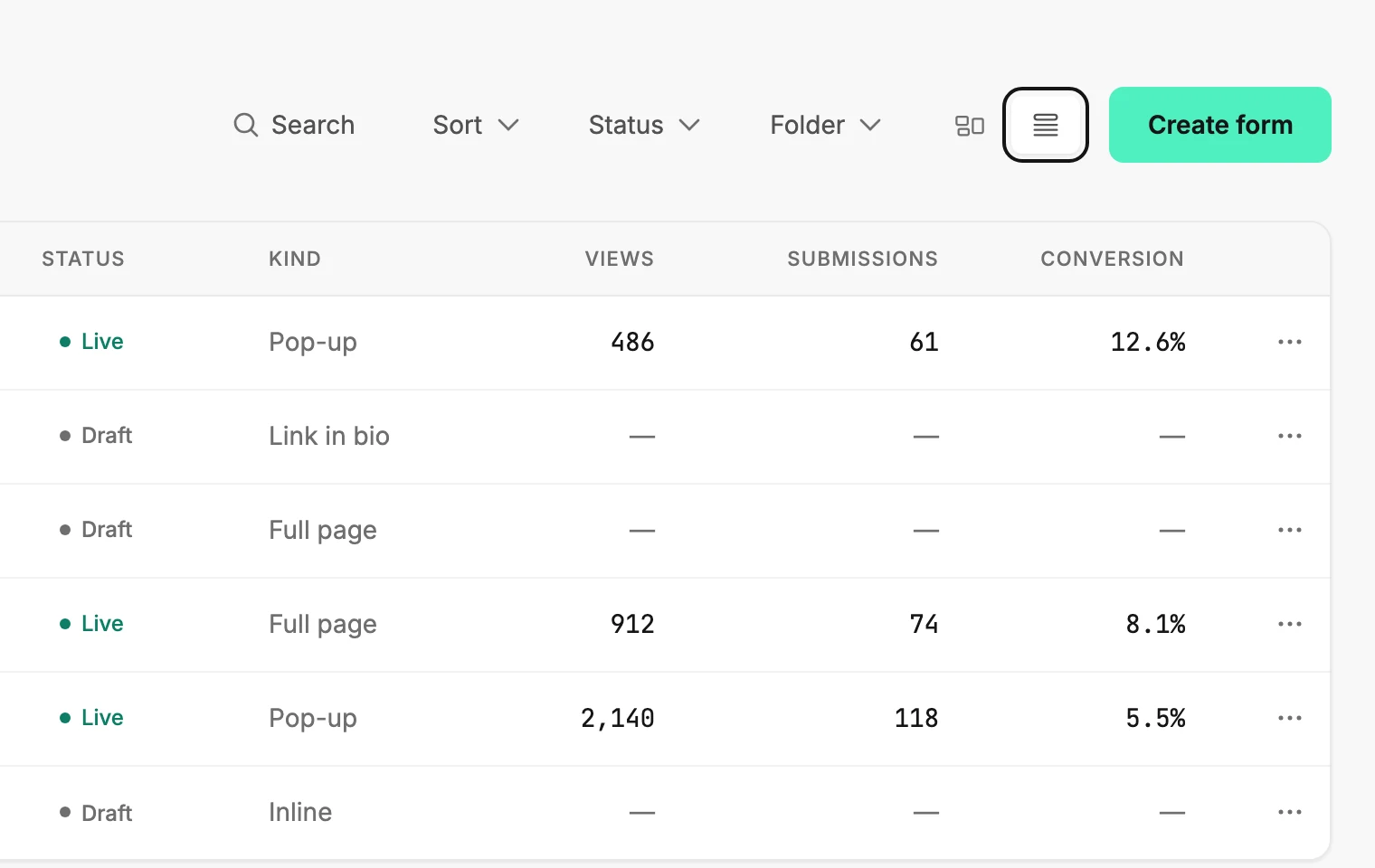Image resolution: width=1375 pixels, height=868 pixels.
Task: Click the 486 views value
Action: pyautogui.click(x=632, y=342)
